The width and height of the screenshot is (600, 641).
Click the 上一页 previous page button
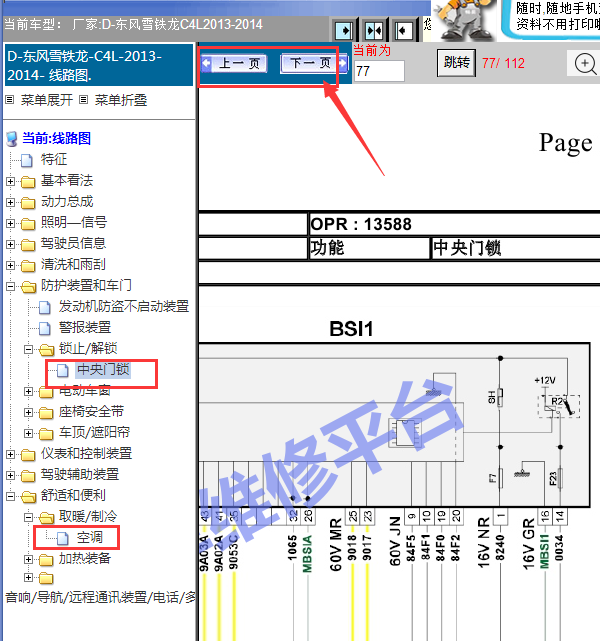tap(234, 63)
